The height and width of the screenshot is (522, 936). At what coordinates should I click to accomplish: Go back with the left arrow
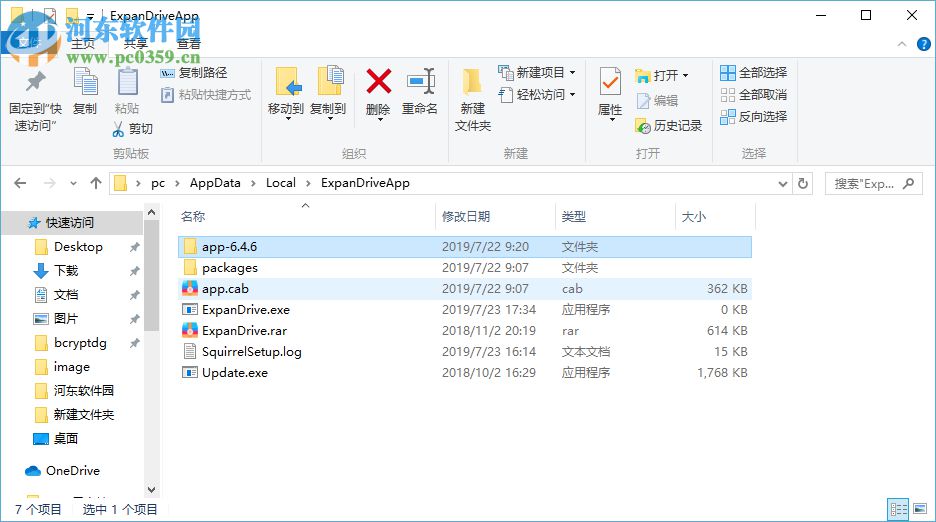(x=20, y=183)
